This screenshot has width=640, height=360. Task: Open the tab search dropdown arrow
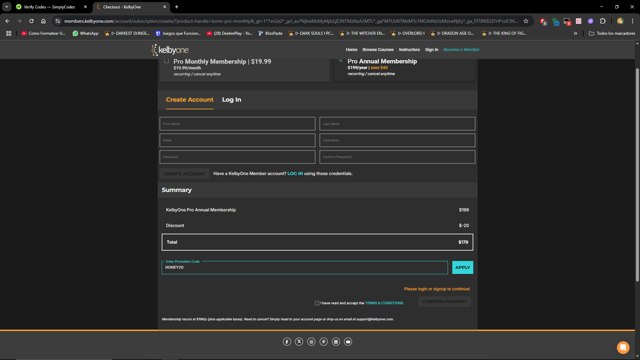click(x=7, y=7)
